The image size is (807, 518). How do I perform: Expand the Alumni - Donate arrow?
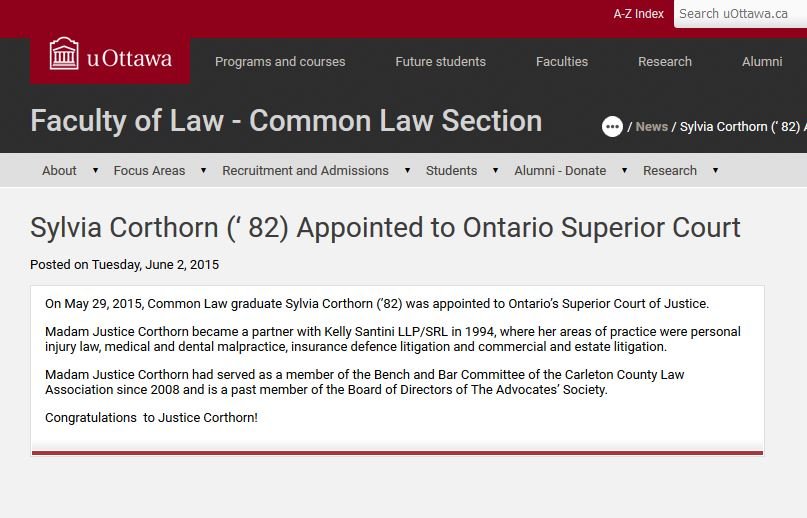pyautogui.click(x=624, y=170)
